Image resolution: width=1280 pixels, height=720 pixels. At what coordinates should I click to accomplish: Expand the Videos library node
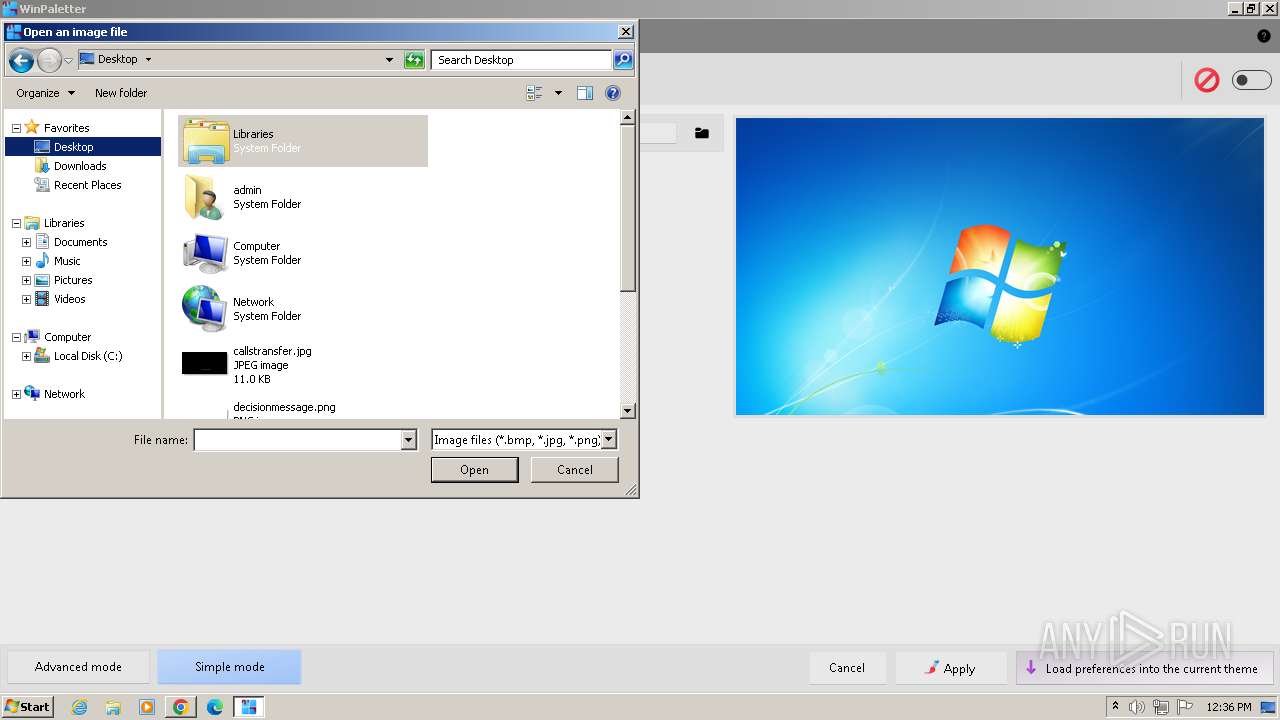[26, 299]
